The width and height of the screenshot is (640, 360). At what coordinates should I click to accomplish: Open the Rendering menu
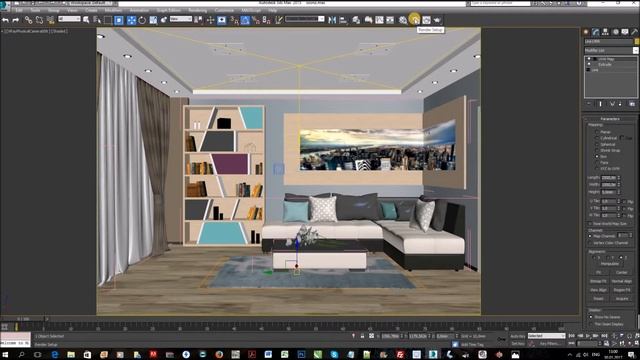(x=198, y=10)
